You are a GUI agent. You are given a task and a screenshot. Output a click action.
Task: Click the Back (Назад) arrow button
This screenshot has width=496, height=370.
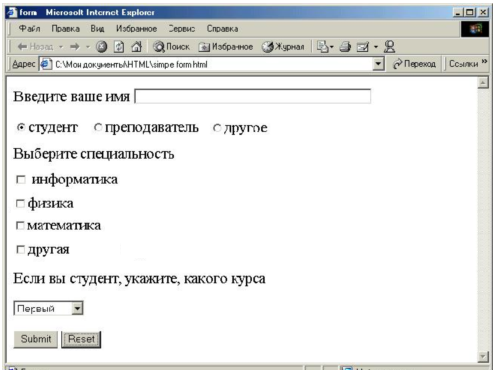[x=35, y=47]
